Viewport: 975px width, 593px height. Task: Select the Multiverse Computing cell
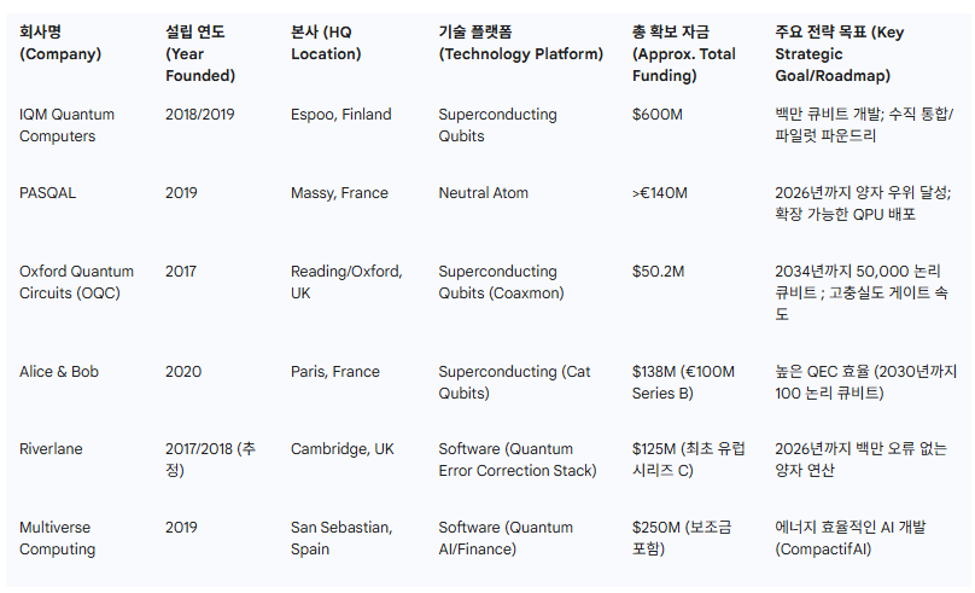pos(57,538)
